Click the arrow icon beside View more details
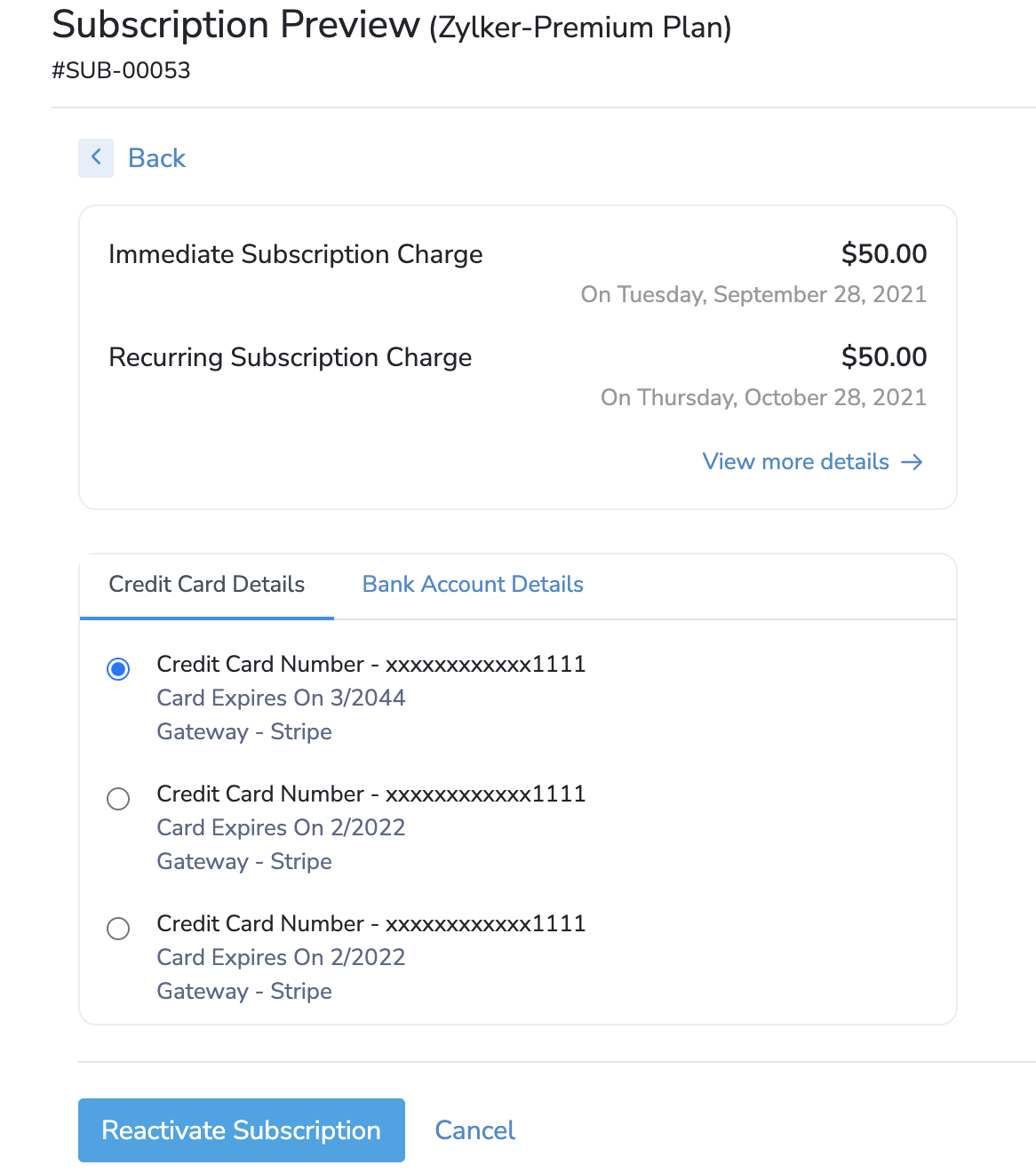Viewport: 1036px width, 1173px height. (912, 462)
